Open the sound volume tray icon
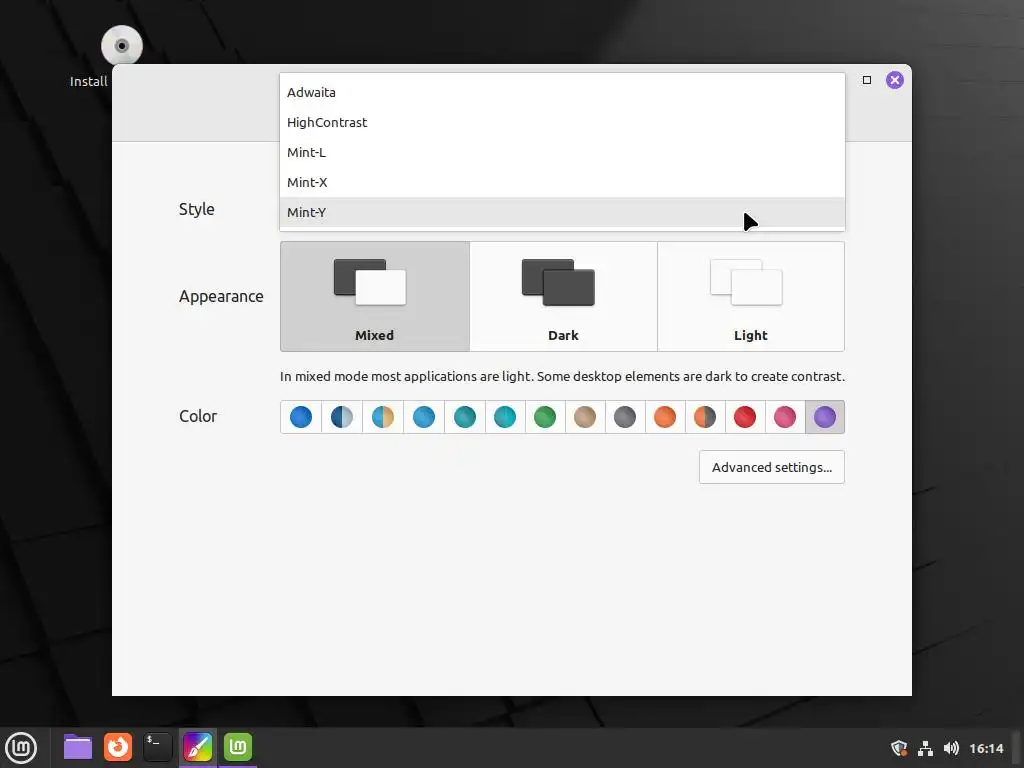 pyautogui.click(x=952, y=748)
